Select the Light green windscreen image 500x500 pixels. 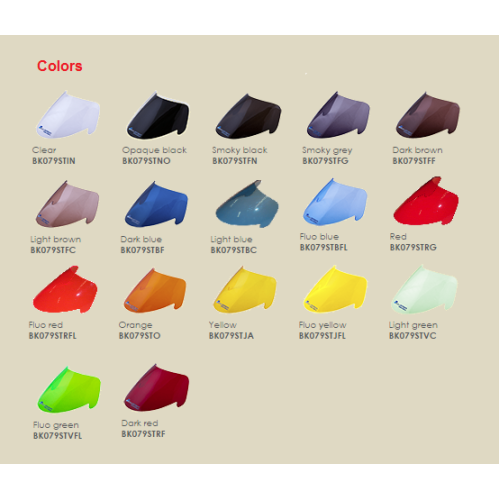click(x=424, y=289)
